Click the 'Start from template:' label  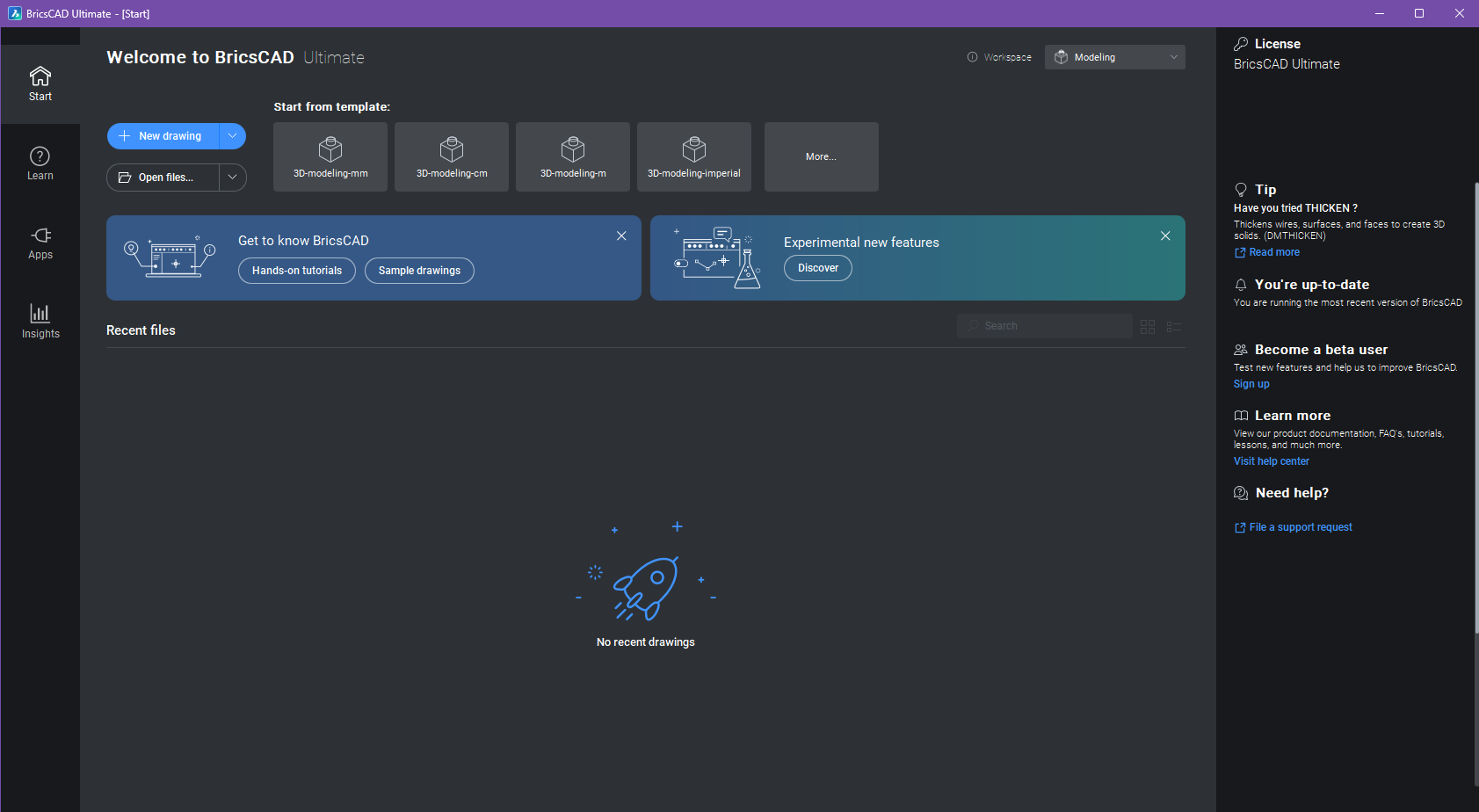pyautogui.click(x=332, y=107)
